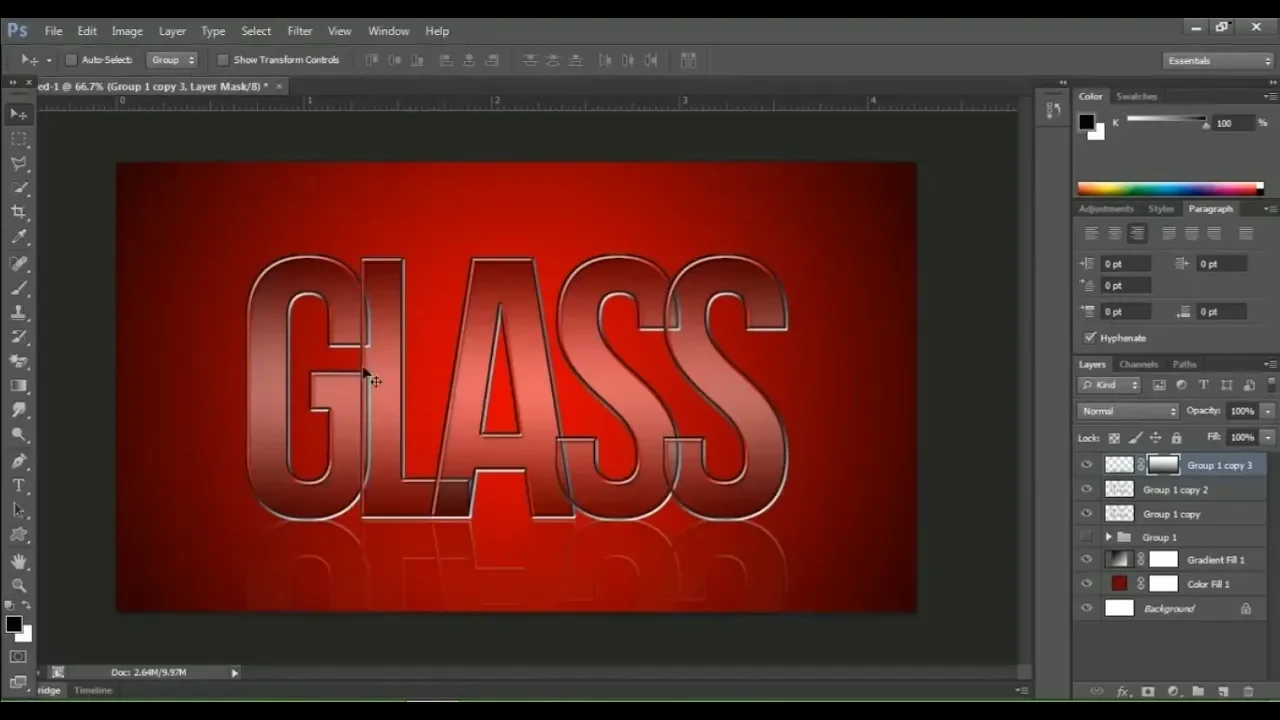The height and width of the screenshot is (720, 1280).
Task: Hide the Group 1 copy layer
Action: click(1087, 513)
